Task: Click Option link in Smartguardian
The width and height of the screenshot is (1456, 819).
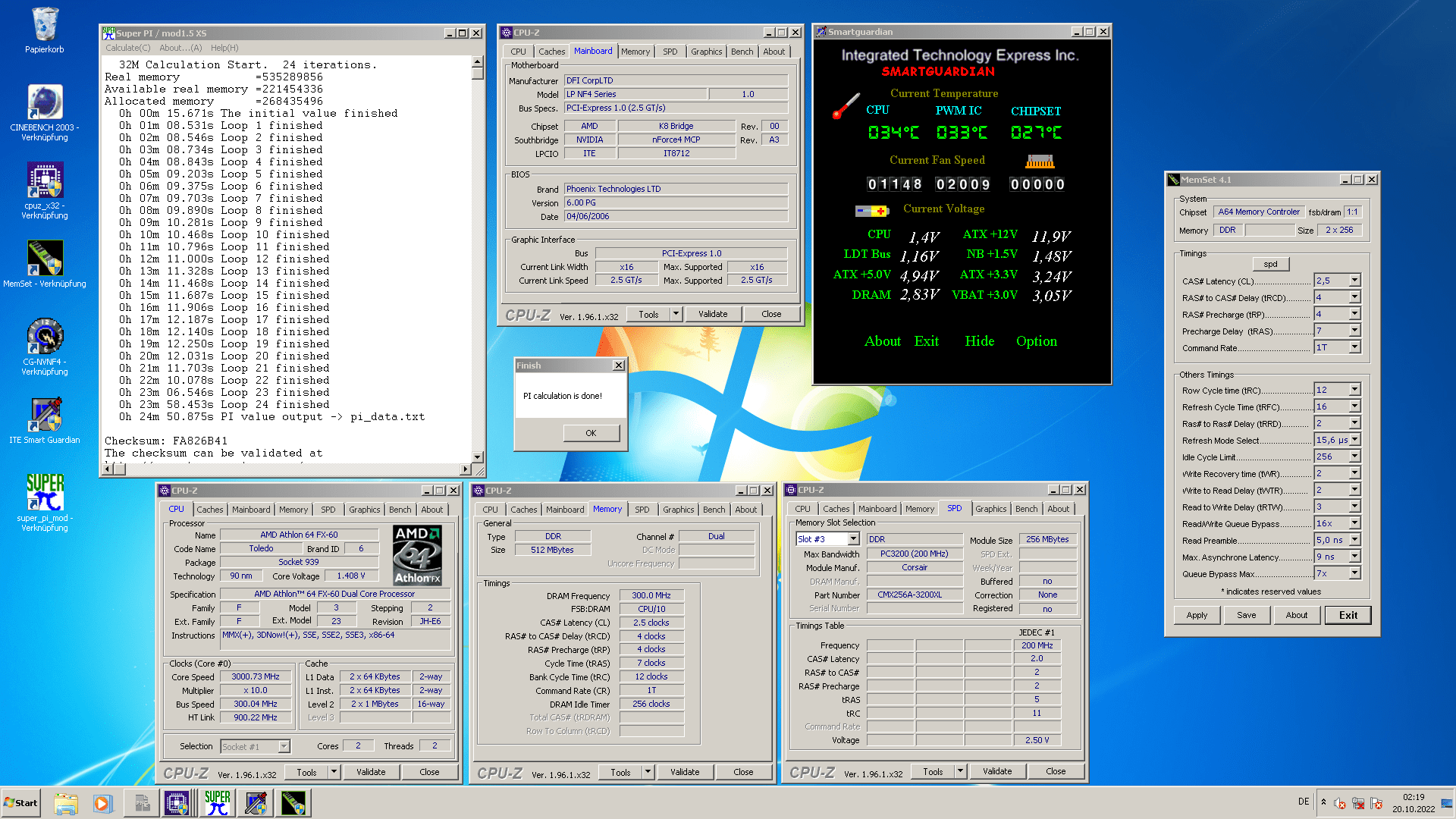Action: coord(1036,341)
